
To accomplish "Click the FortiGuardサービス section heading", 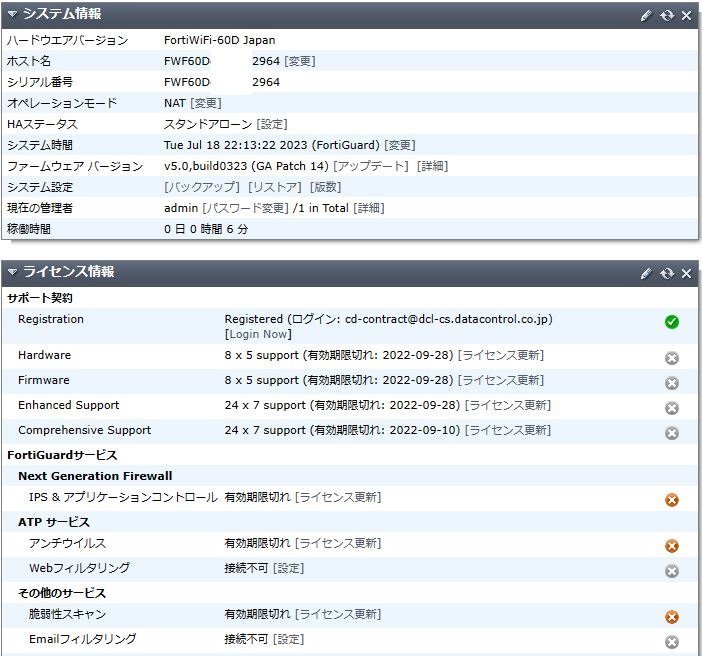I will point(62,455).
